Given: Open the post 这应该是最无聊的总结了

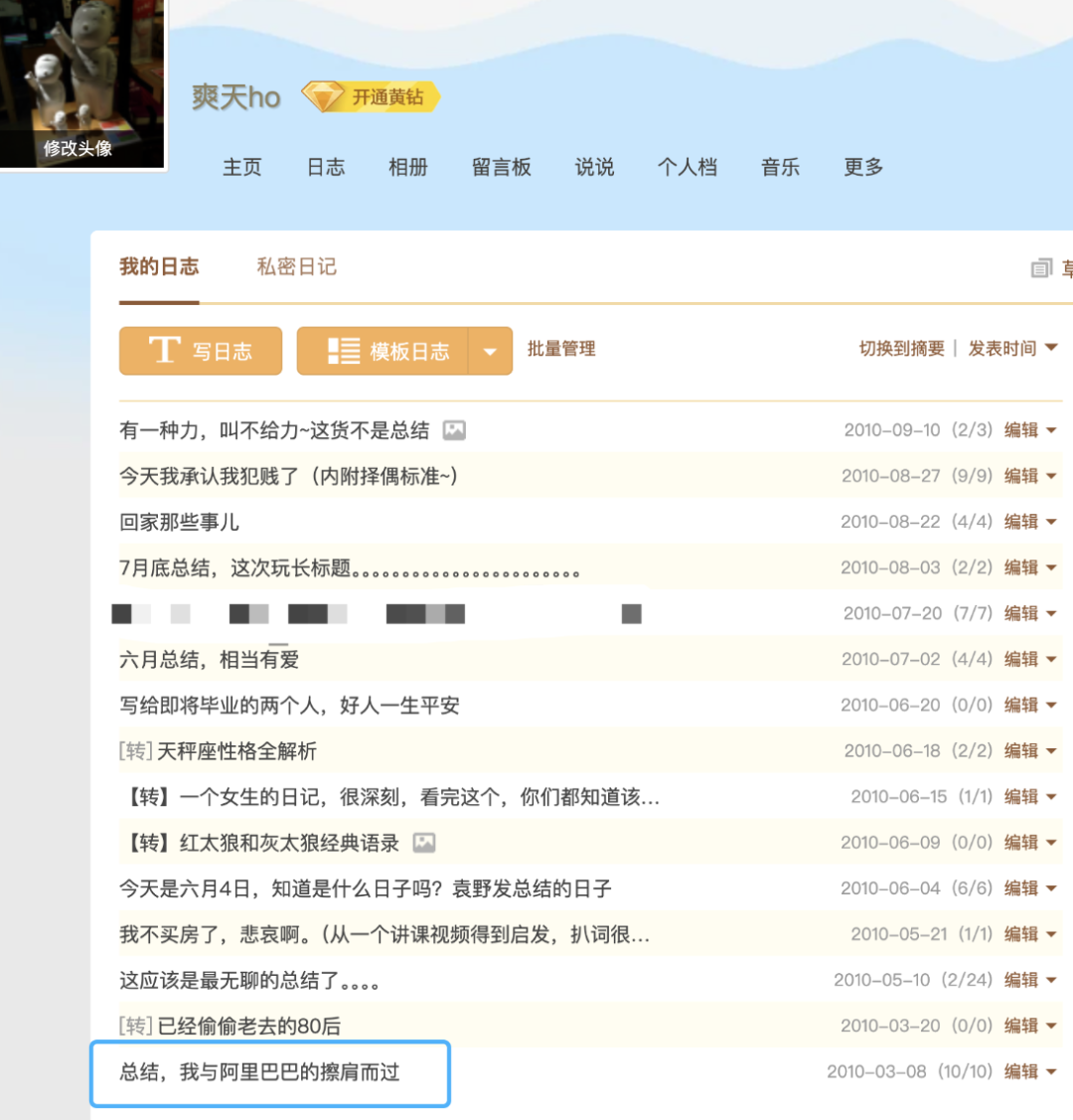Looking at the screenshot, I should point(249,980).
